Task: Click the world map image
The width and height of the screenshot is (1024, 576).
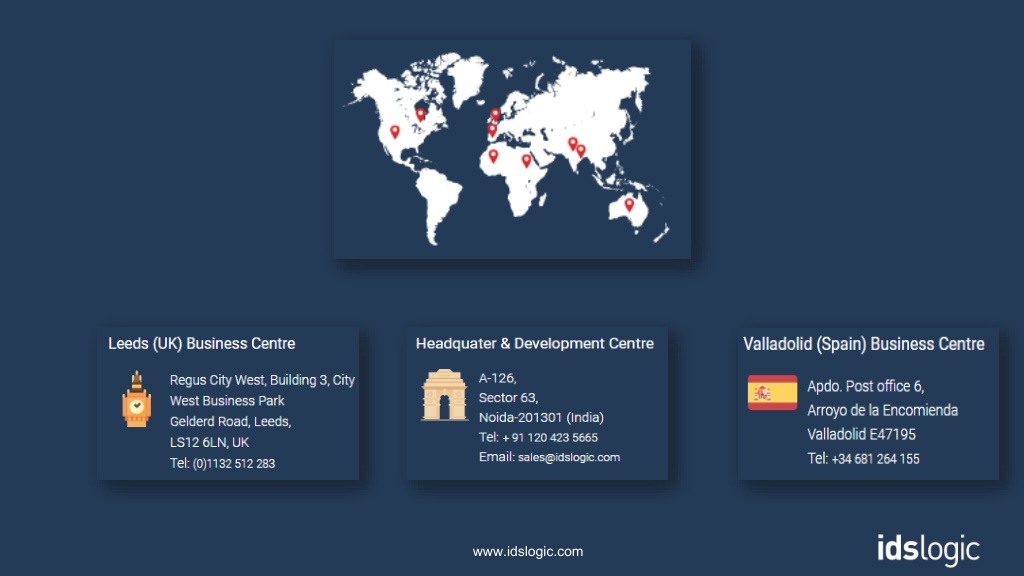Action: [x=512, y=150]
